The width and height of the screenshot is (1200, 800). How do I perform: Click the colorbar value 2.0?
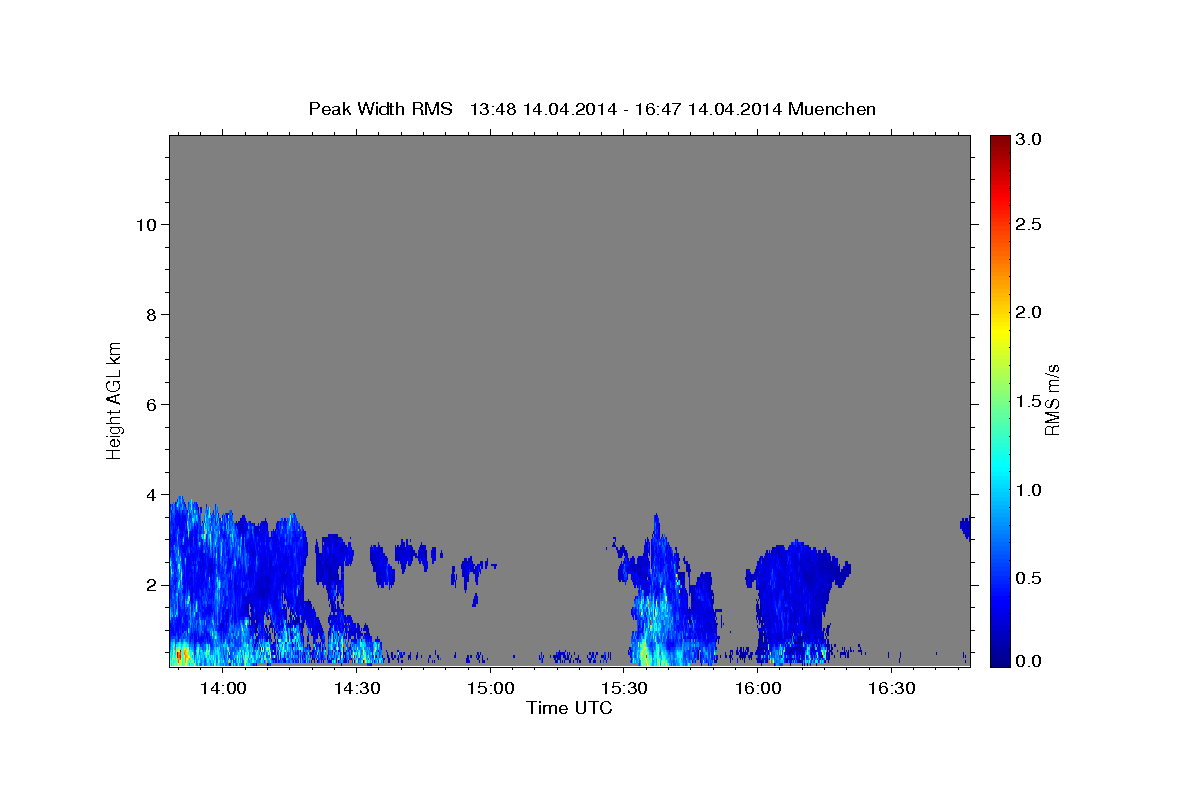pos(1031,313)
